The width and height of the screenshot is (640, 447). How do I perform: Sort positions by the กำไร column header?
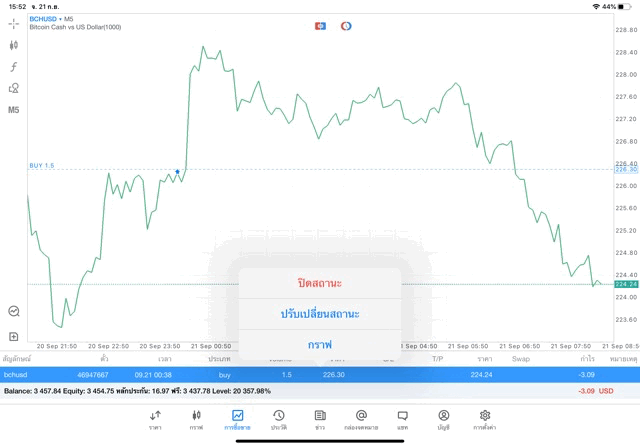(x=588, y=358)
